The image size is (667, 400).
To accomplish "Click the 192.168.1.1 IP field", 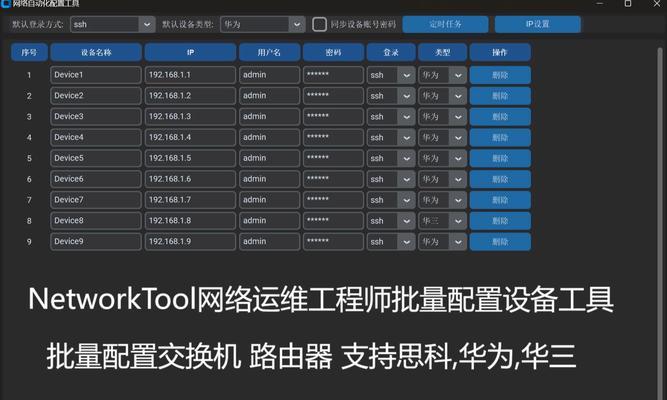I will click(x=190, y=75).
